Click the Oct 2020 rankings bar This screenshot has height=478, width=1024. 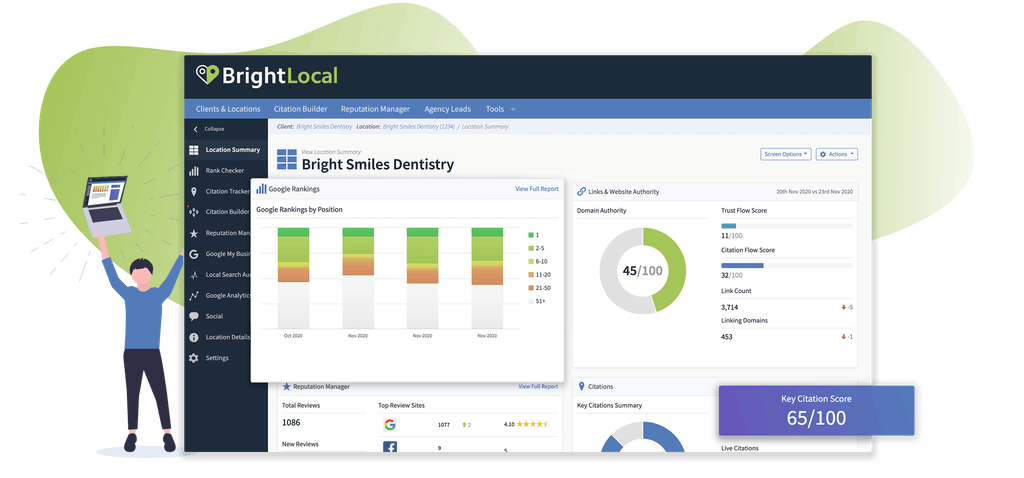tap(293, 278)
